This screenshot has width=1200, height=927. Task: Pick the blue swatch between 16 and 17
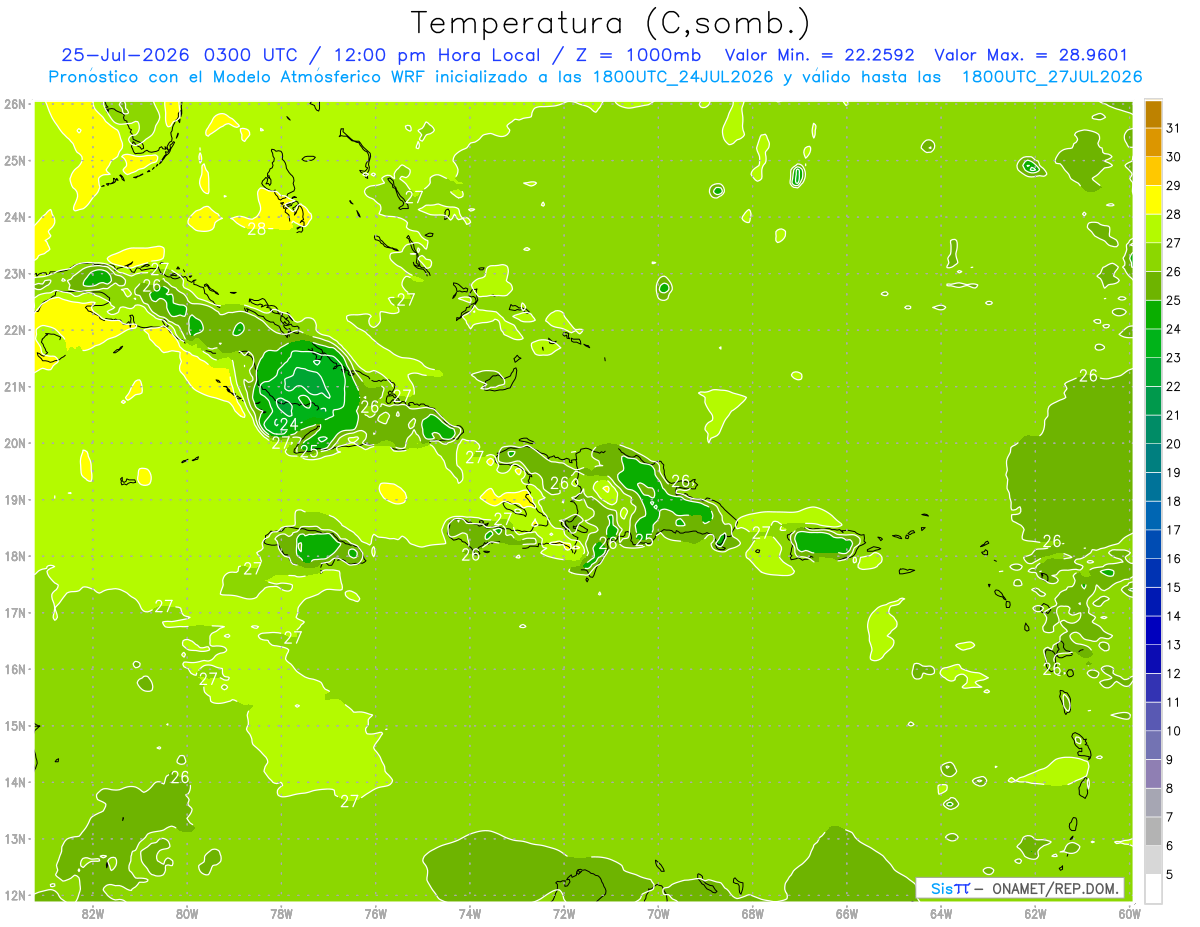[1153, 545]
